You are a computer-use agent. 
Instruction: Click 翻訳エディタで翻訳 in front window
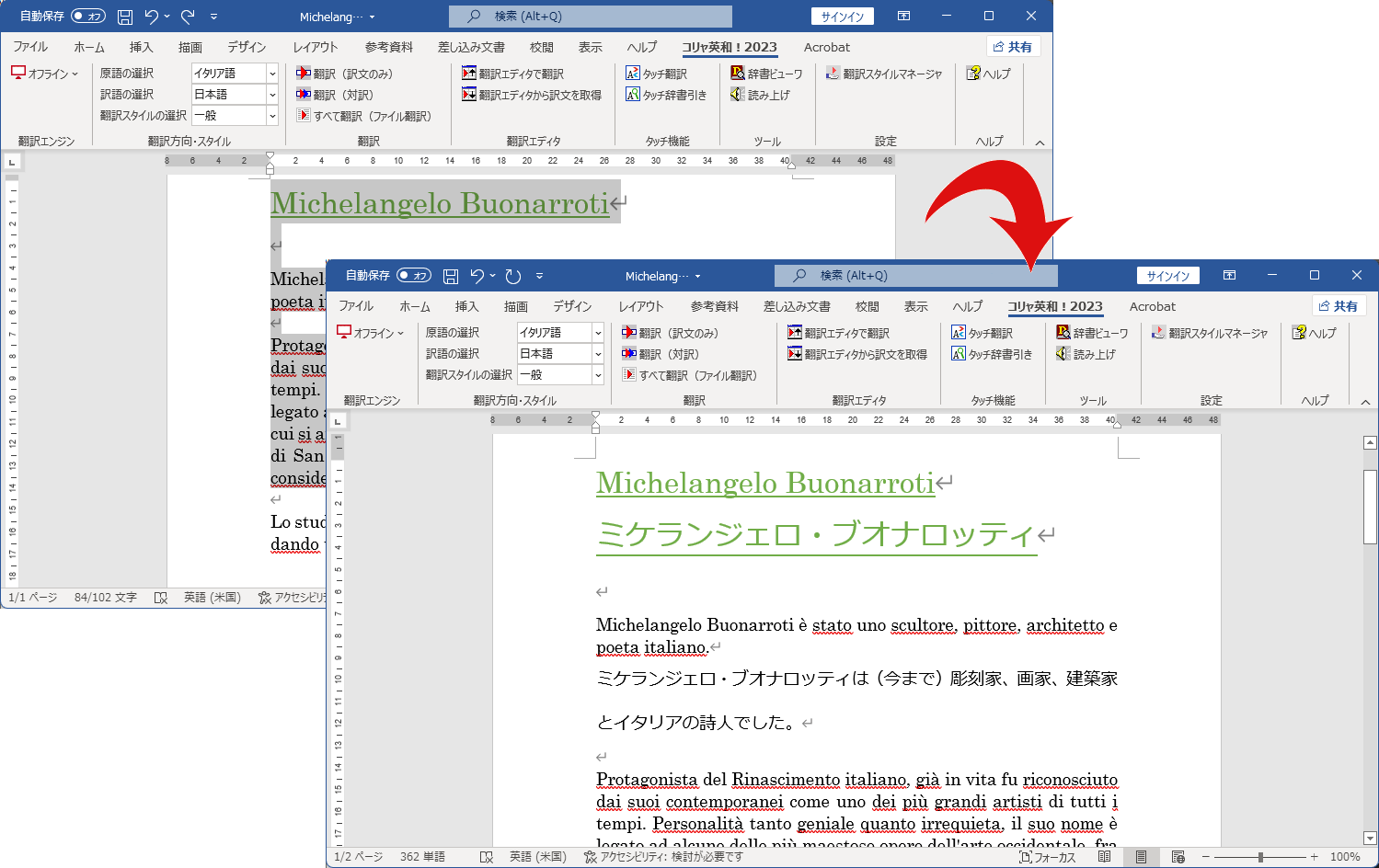pos(838,333)
